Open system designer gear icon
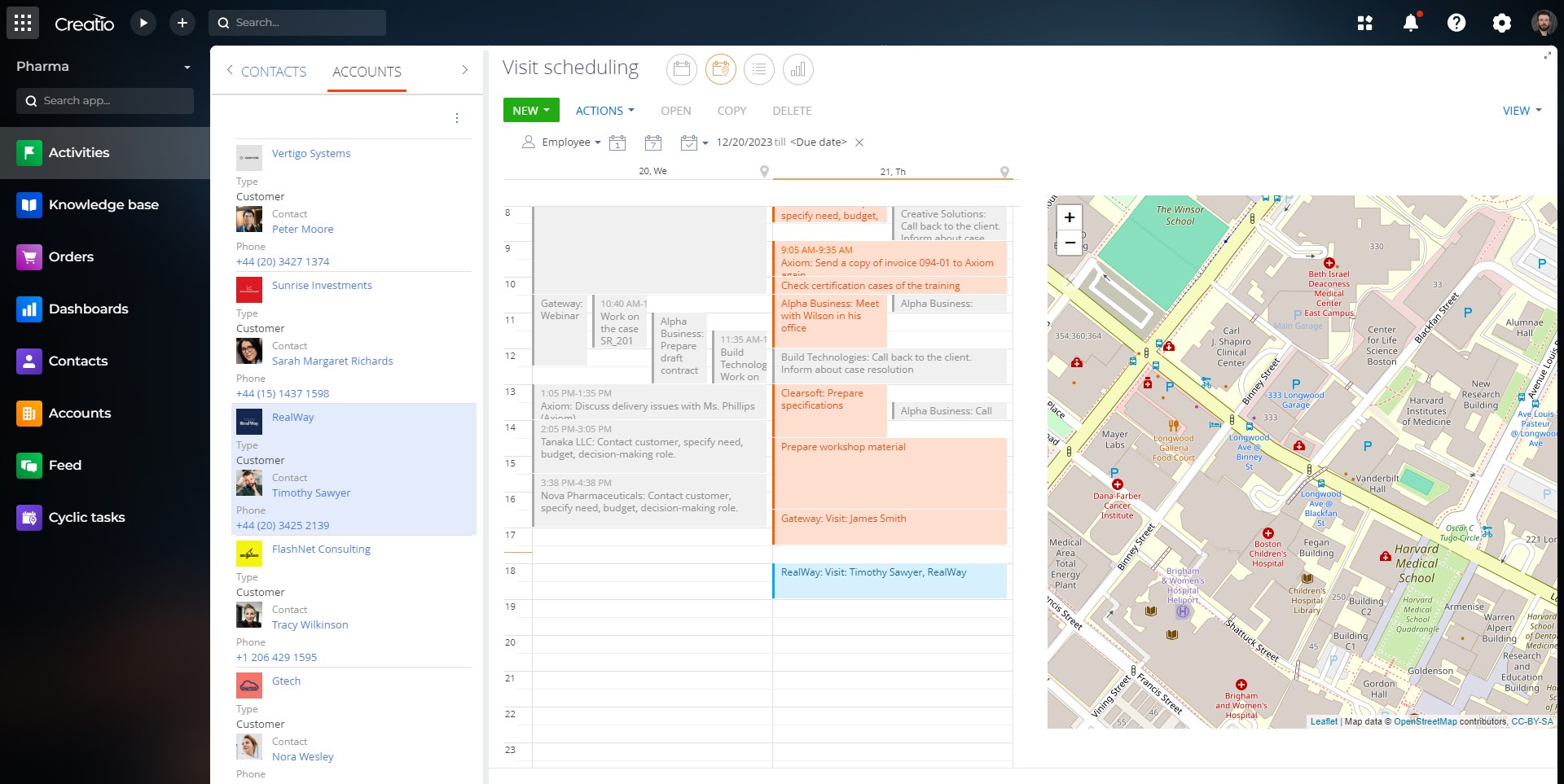Viewport: 1564px width, 784px height. [x=1501, y=23]
